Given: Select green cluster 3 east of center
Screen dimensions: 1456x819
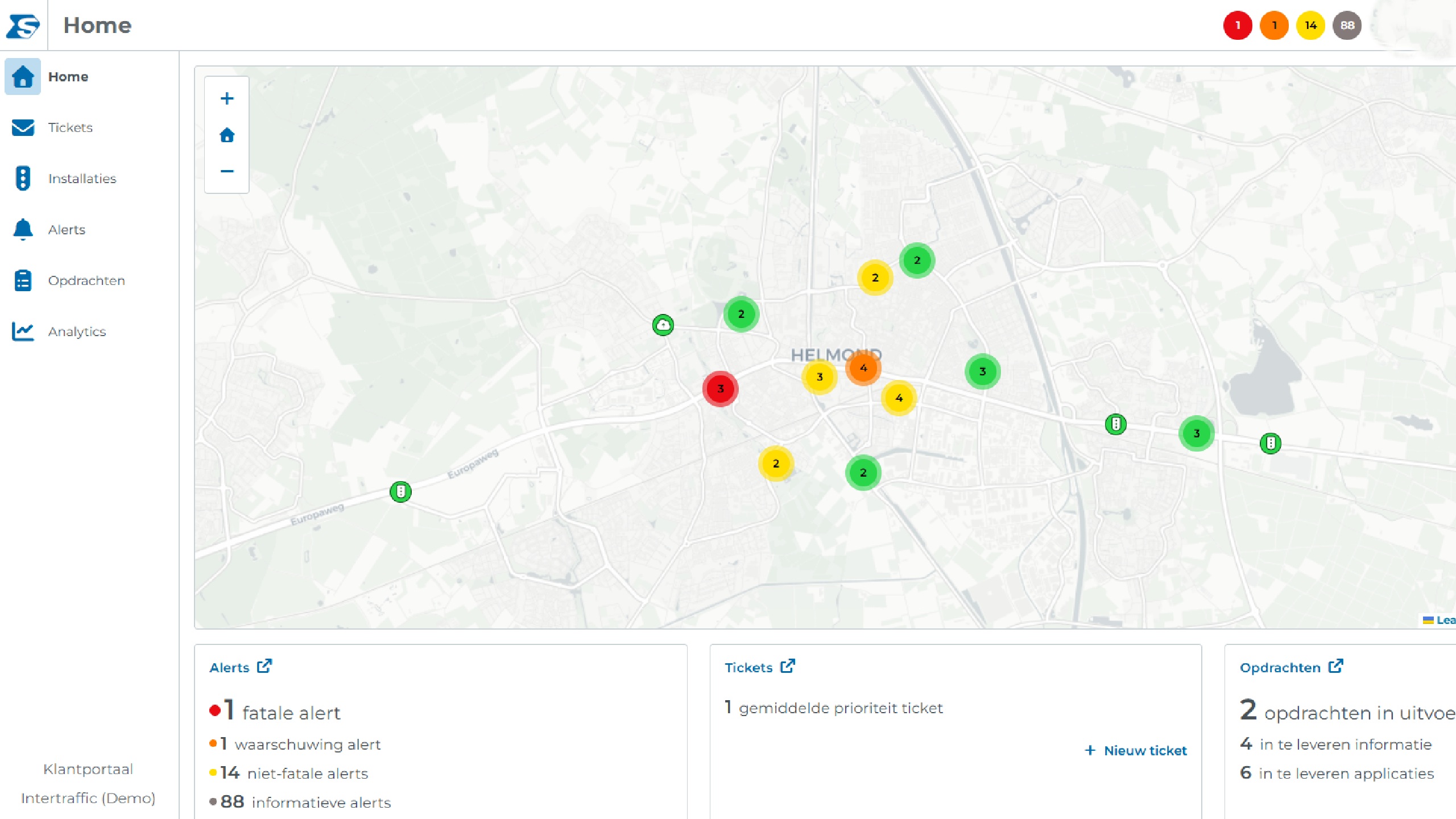Looking at the screenshot, I should click(982, 371).
